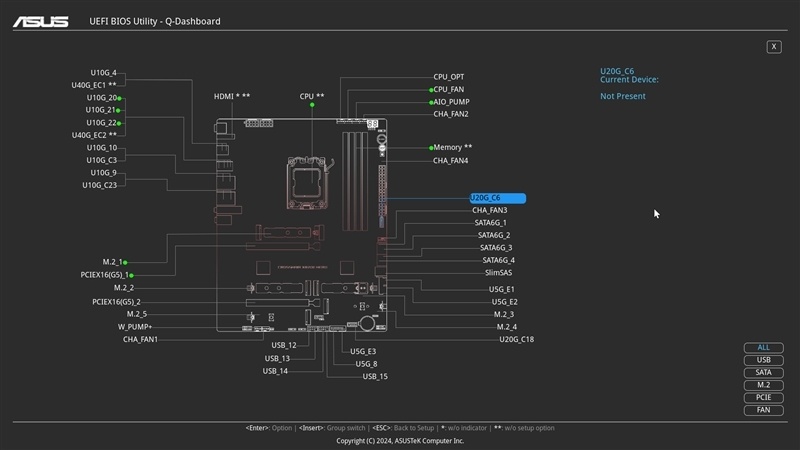Select the U5G_8 label

[x=366, y=364]
